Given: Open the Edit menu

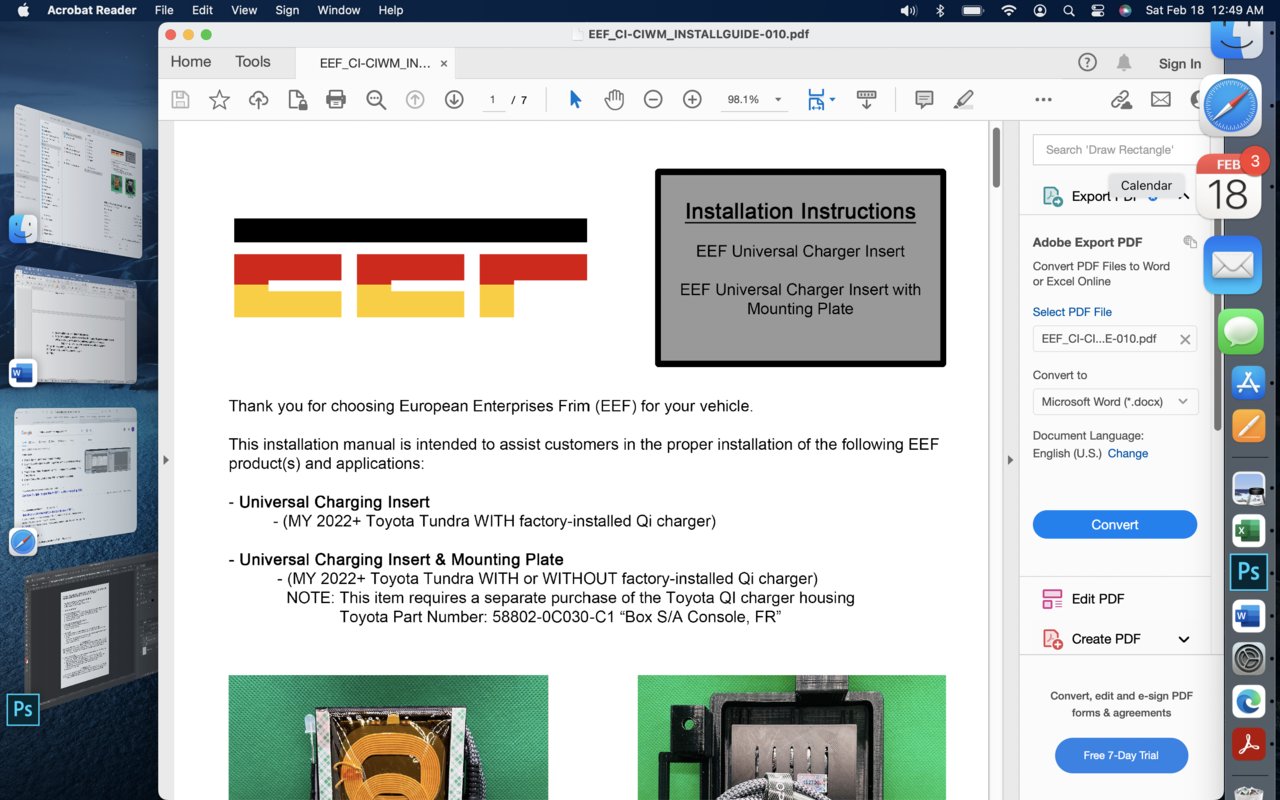Looking at the screenshot, I should (203, 10).
